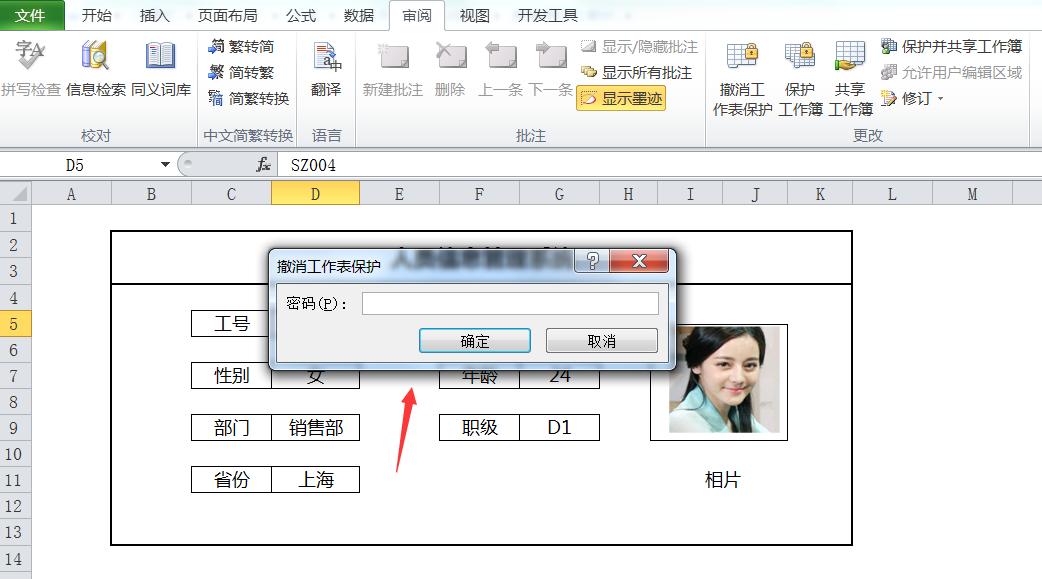The image size is (1042, 579).
Task: Click 保护工作簿 to protect the workbook
Action: tap(799, 75)
